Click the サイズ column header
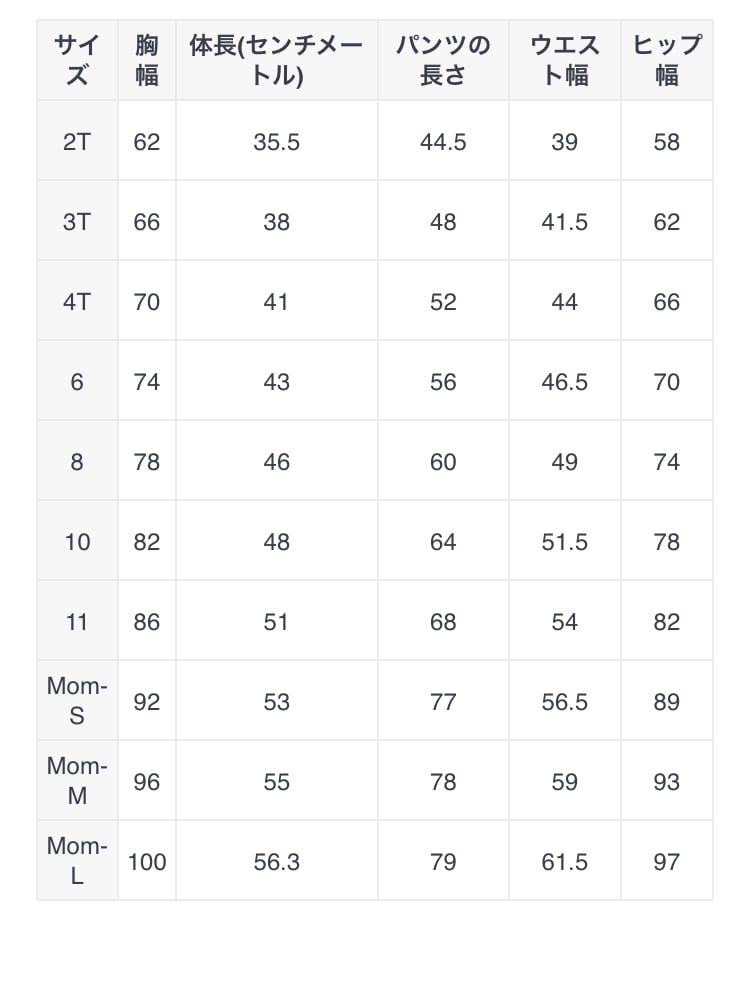This screenshot has width=750, height=1003. tap(77, 60)
